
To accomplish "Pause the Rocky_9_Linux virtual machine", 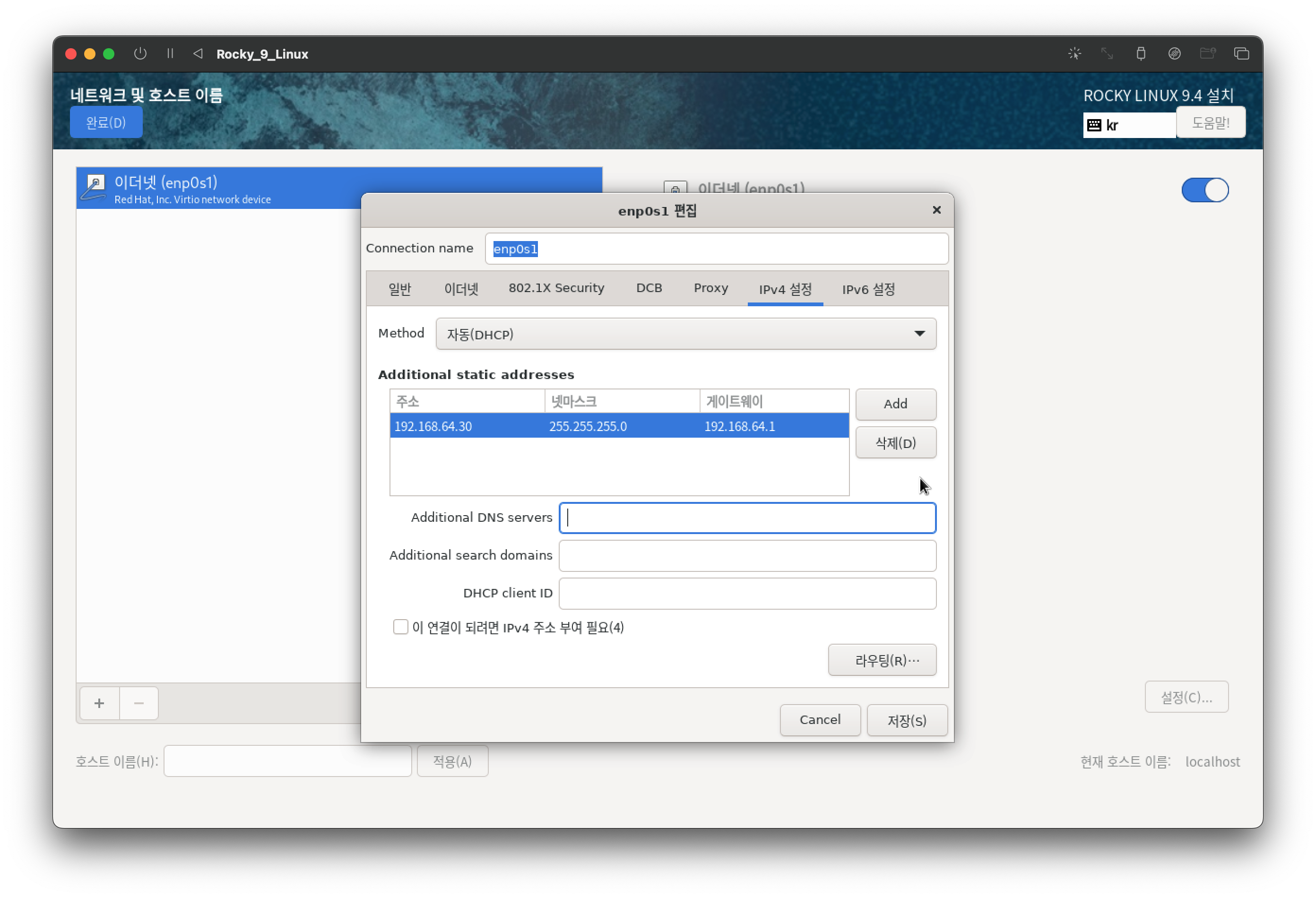I will point(170,54).
